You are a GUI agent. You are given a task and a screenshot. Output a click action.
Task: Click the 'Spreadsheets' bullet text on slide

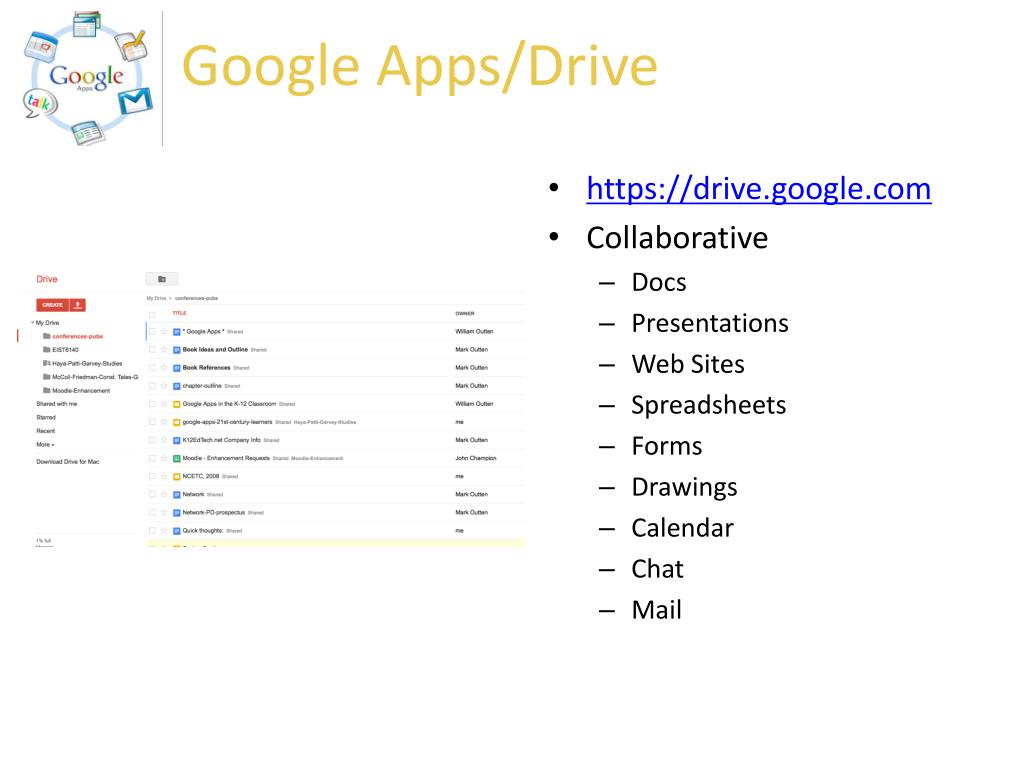pos(709,406)
